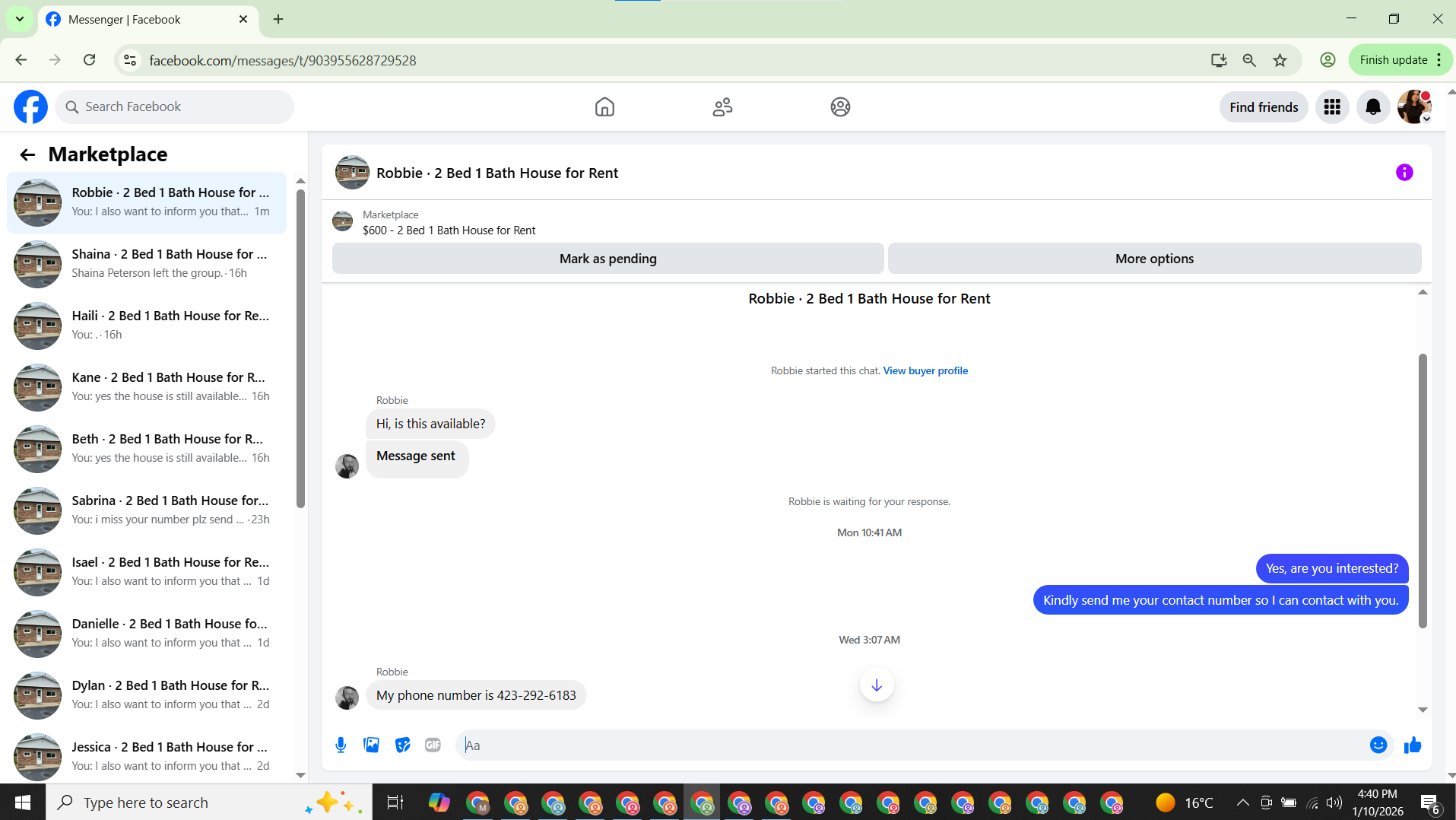Open the volume control in tray

click(x=1334, y=803)
